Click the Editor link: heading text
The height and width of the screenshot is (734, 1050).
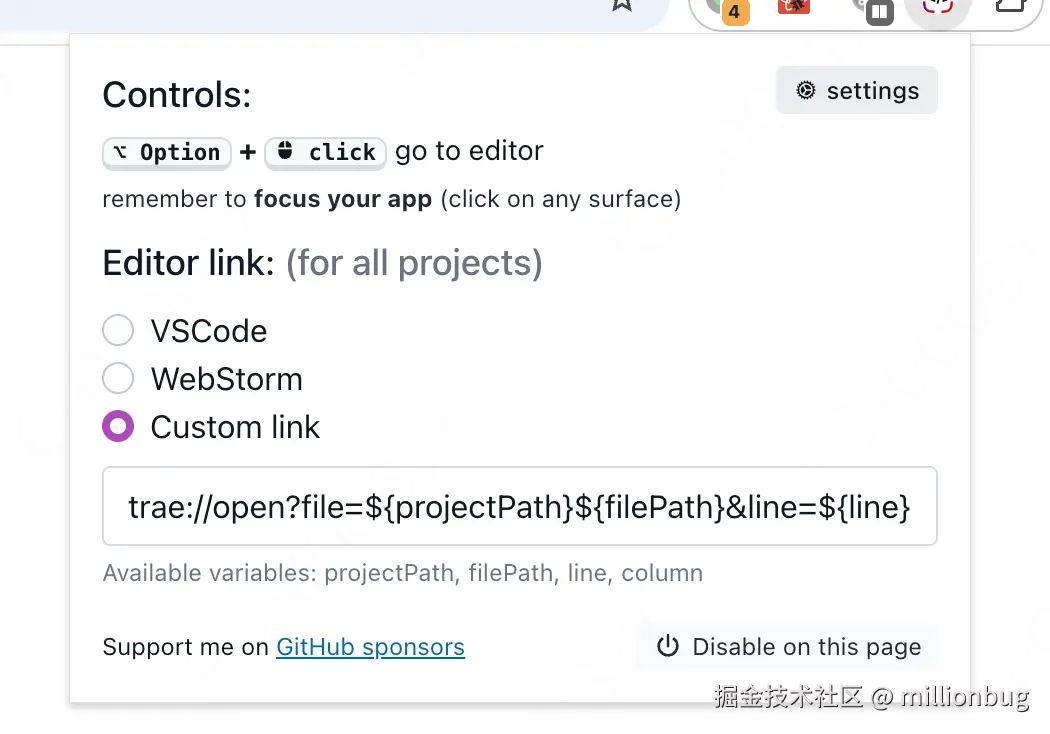point(188,263)
